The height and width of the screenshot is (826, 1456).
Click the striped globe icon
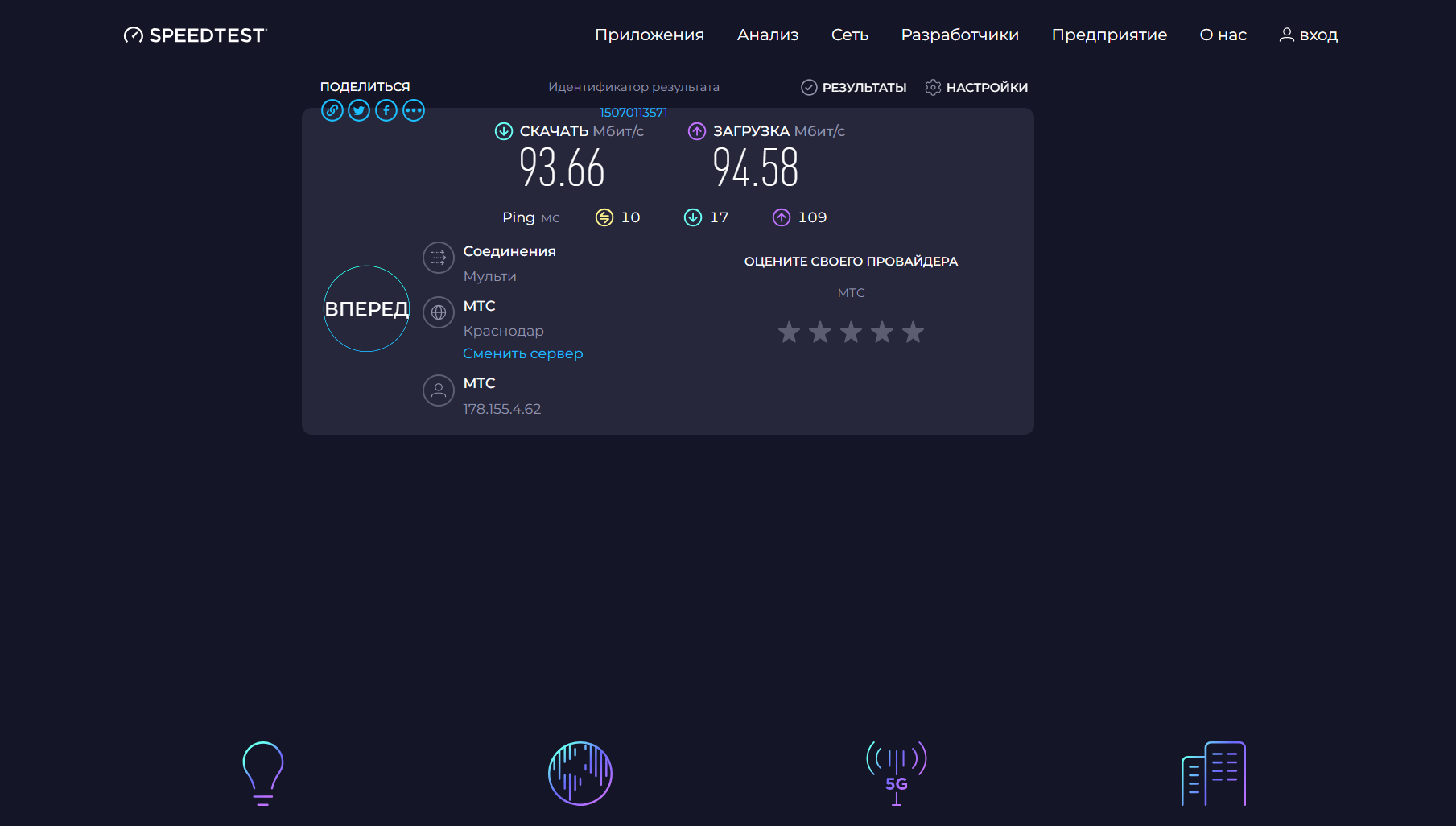[580, 774]
